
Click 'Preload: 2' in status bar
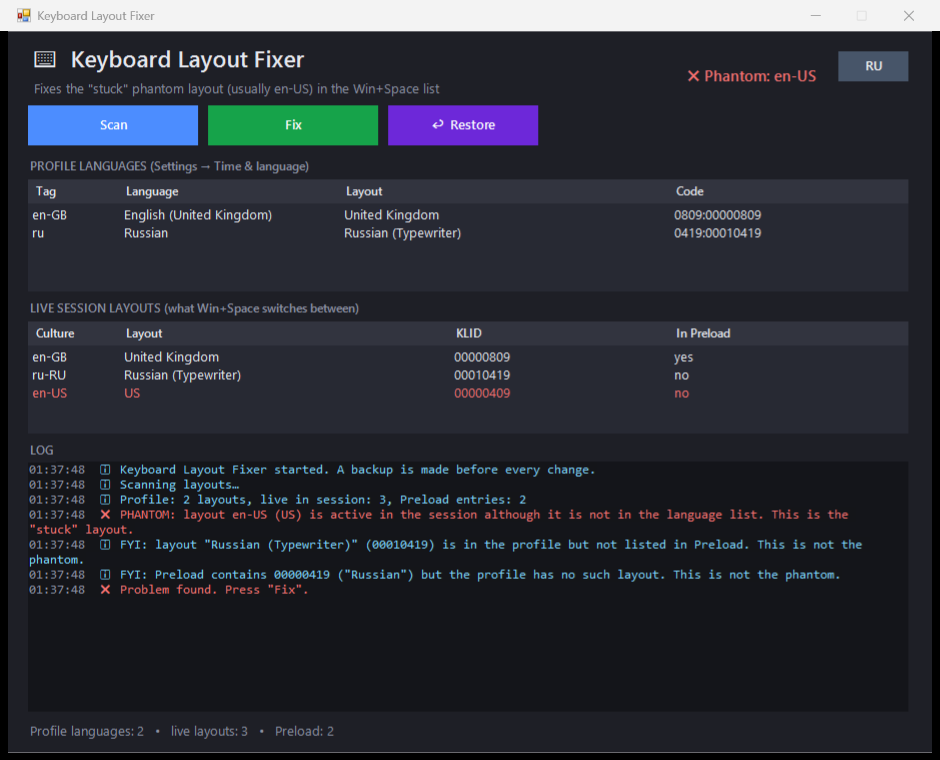pos(305,731)
